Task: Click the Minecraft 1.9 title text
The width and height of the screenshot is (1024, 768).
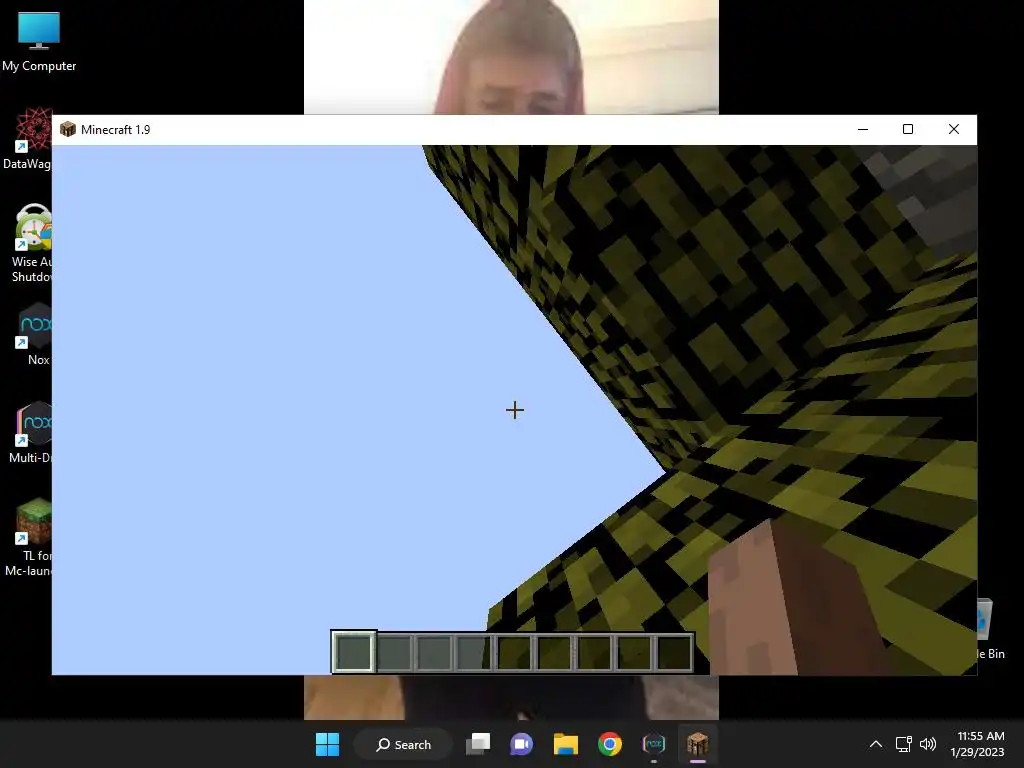Action: [116, 130]
